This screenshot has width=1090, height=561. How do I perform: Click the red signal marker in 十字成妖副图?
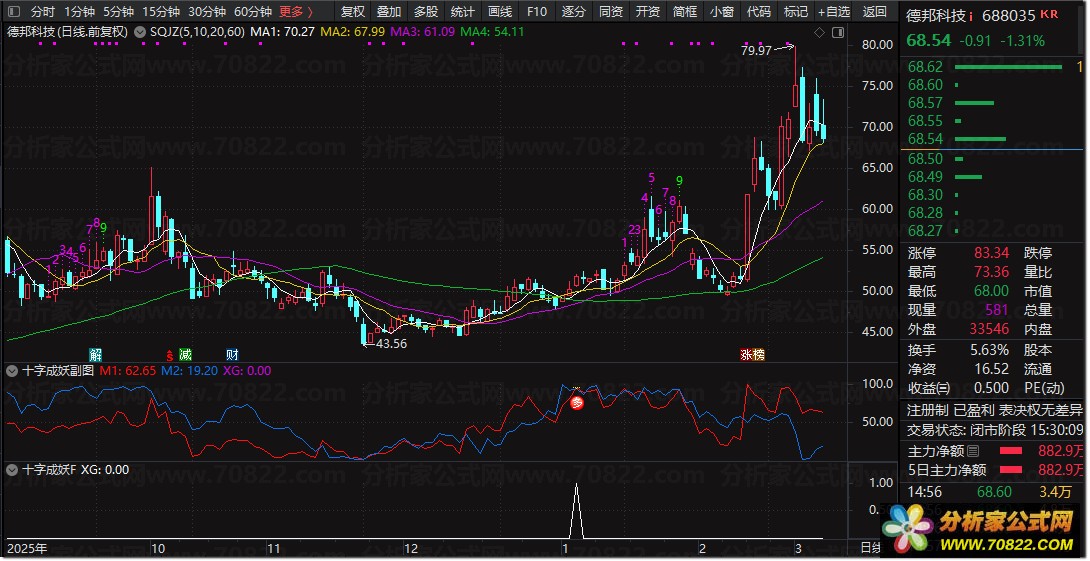577,402
